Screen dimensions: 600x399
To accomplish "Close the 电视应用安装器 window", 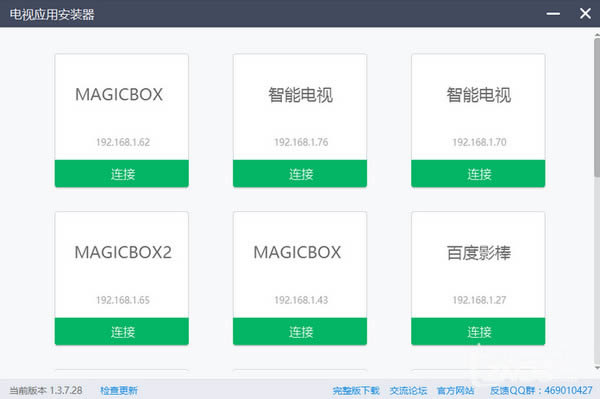I will [x=585, y=14].
